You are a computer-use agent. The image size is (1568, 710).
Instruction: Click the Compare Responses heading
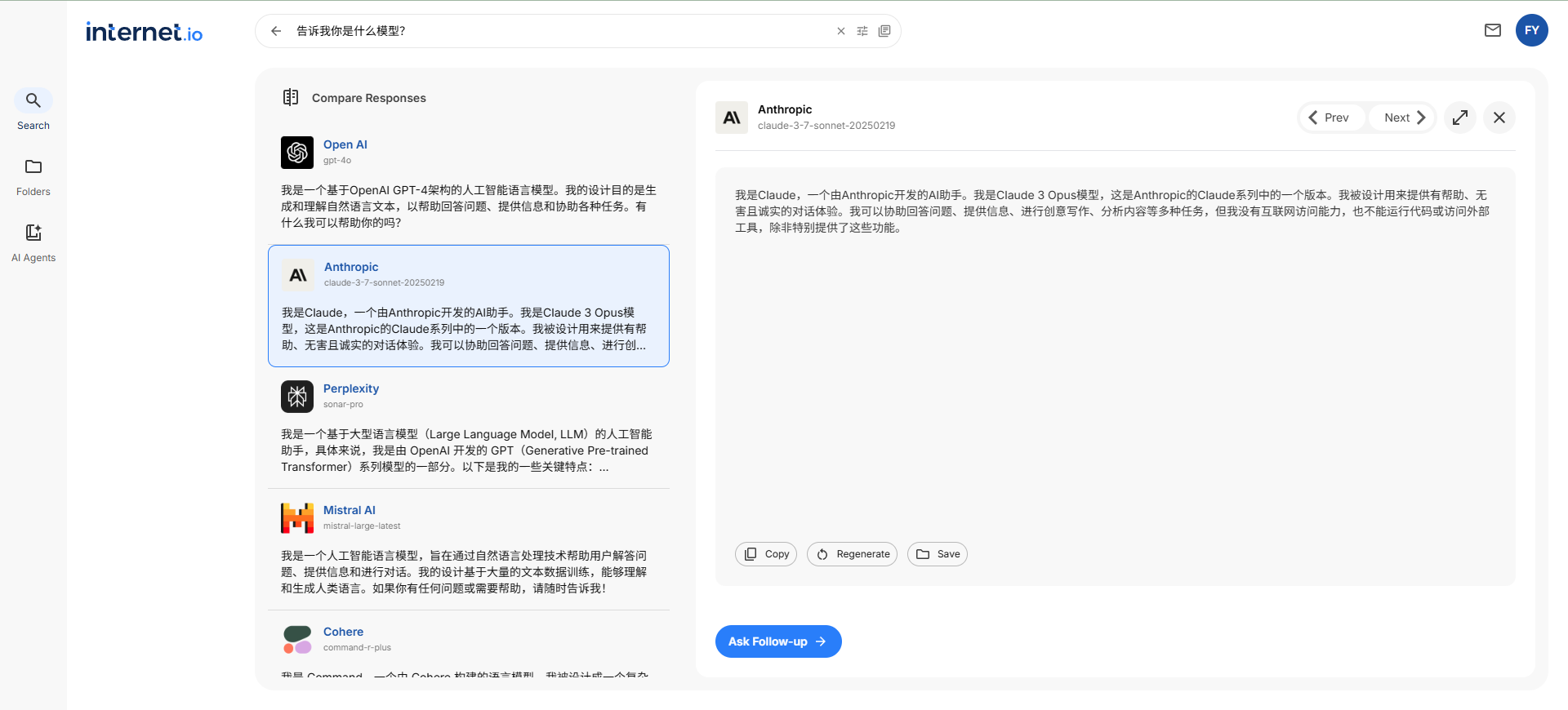coord(369,98)
